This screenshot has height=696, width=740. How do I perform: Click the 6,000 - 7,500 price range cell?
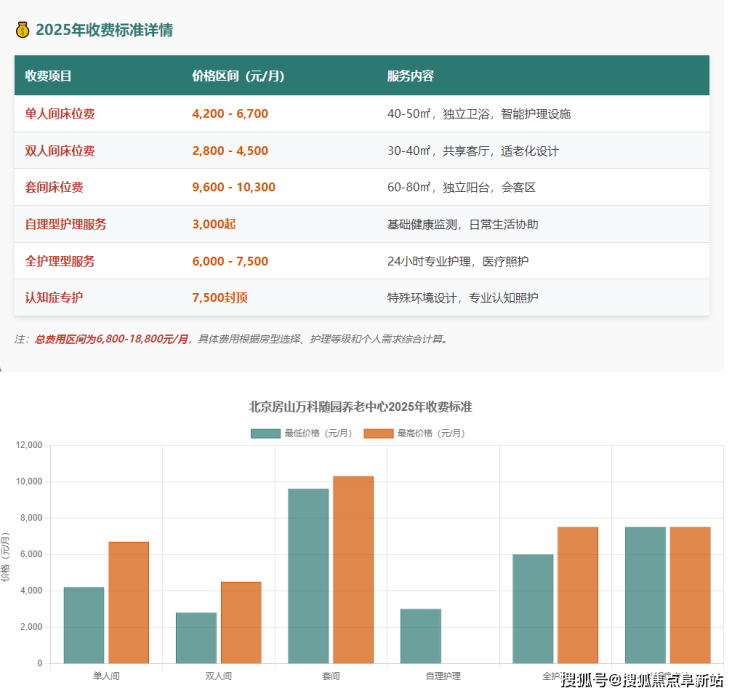pos(230,261)
